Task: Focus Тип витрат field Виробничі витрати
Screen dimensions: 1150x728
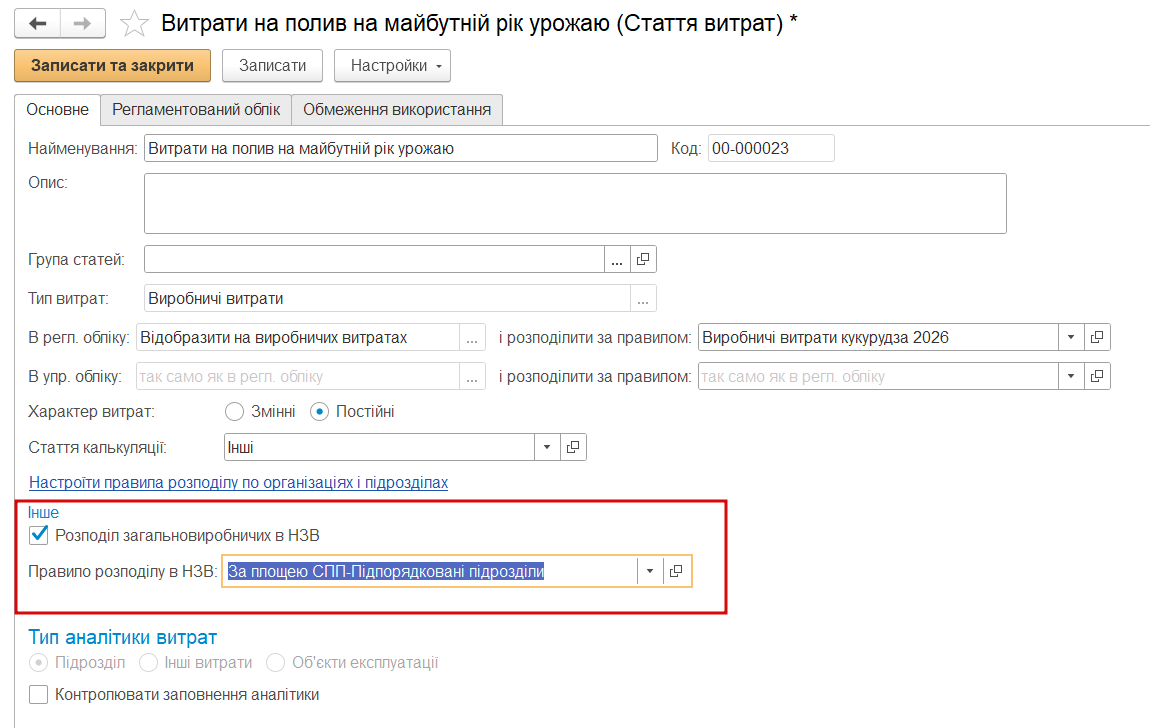Action: 387,298
